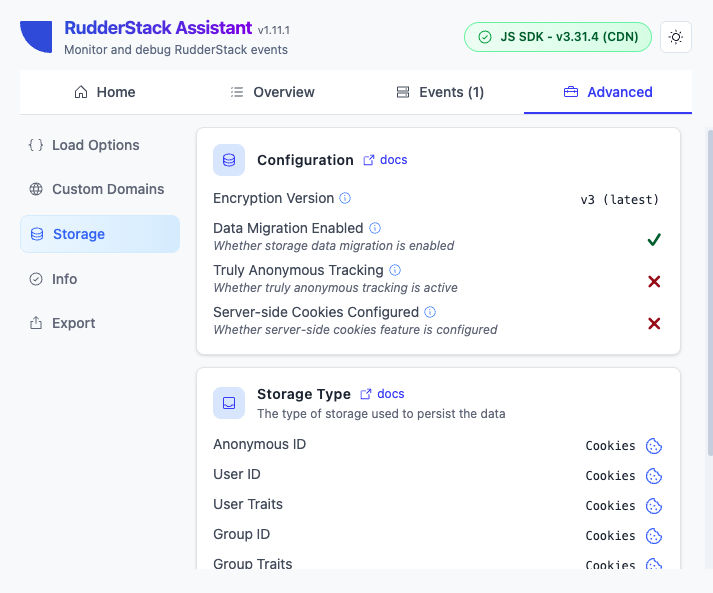Click Encryption Version info icon
The width and height of the screenshot is (713, 593).
[x=345, y=198]
